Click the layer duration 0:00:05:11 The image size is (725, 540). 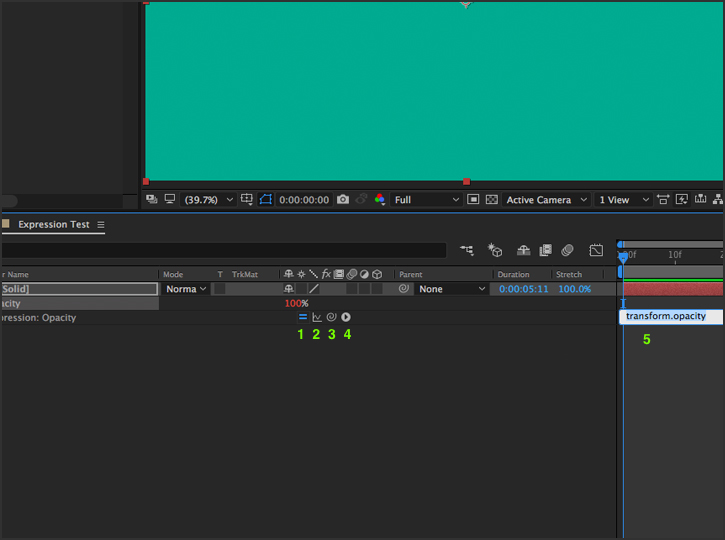tap(523, 289)
